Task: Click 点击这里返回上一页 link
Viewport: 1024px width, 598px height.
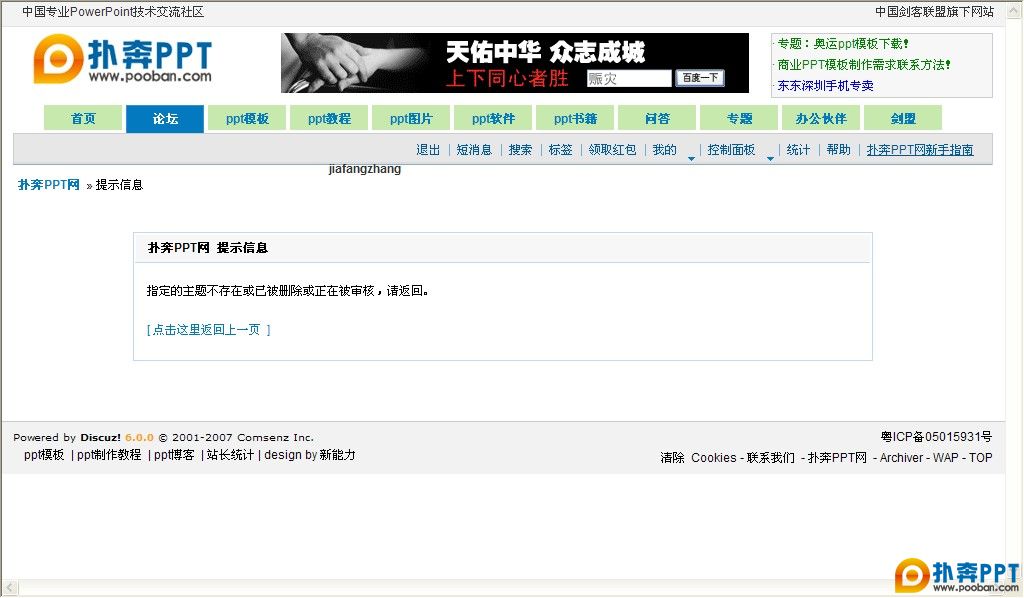Action: point(208,330)
